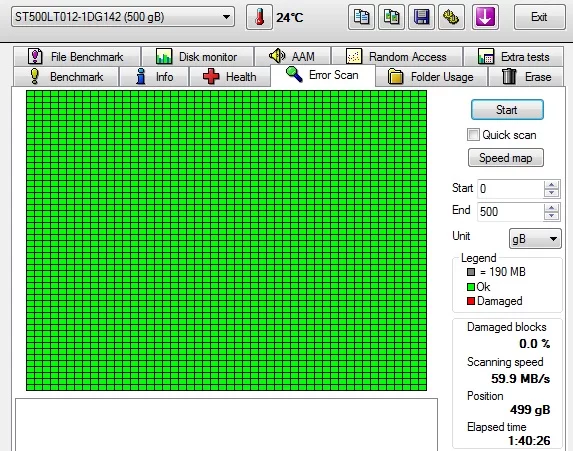
Task: Open the Folder Usage tab
Action: click(431, 77)
